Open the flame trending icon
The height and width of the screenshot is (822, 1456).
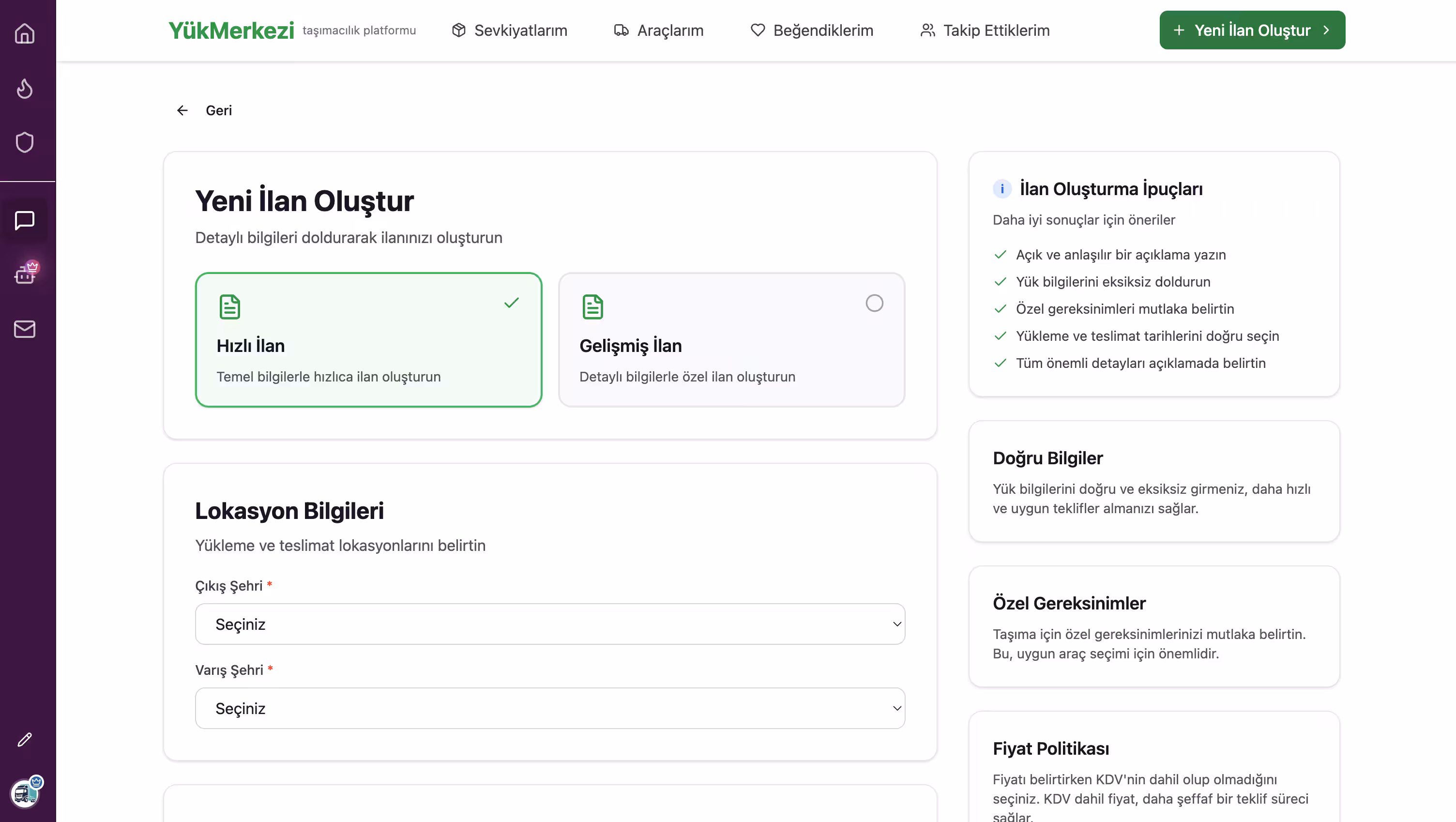coord(24,88)
